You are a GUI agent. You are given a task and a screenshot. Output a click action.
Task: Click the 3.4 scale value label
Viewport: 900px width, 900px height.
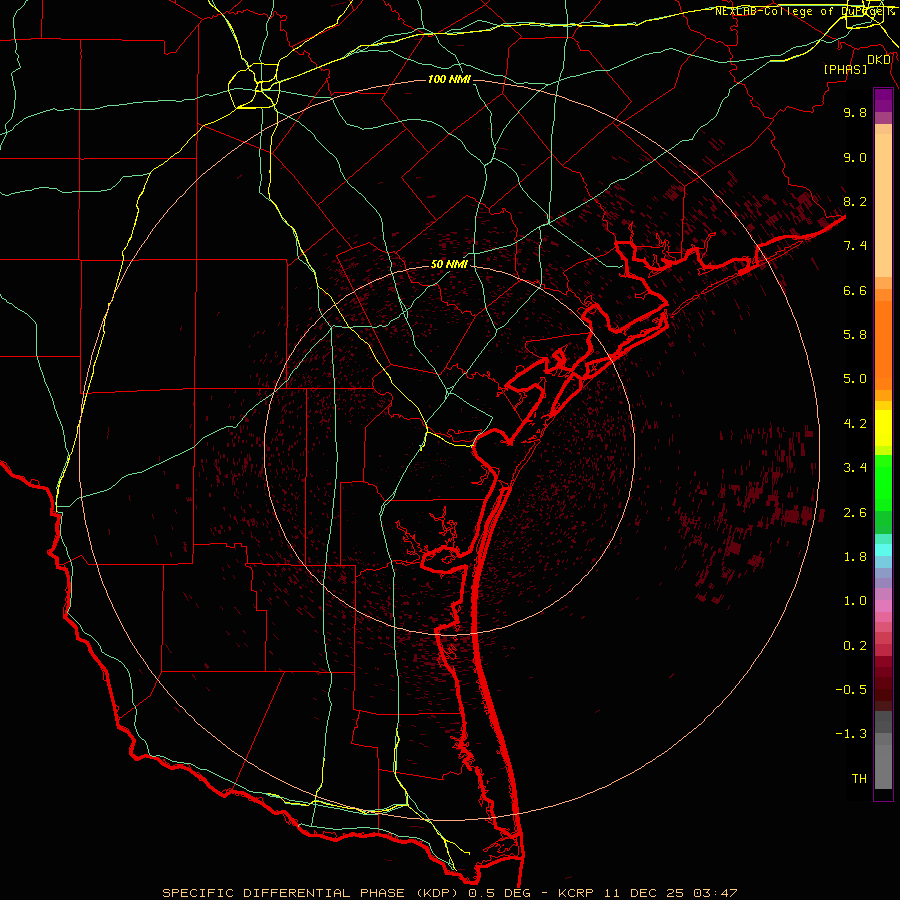tap(855, 468)
